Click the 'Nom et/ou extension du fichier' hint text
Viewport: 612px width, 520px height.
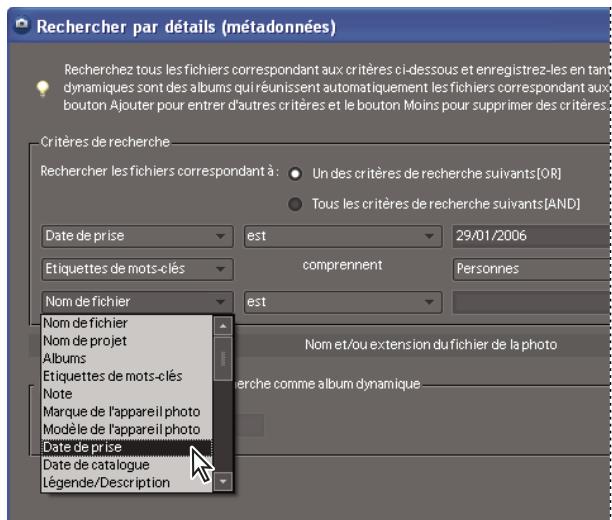431,345
